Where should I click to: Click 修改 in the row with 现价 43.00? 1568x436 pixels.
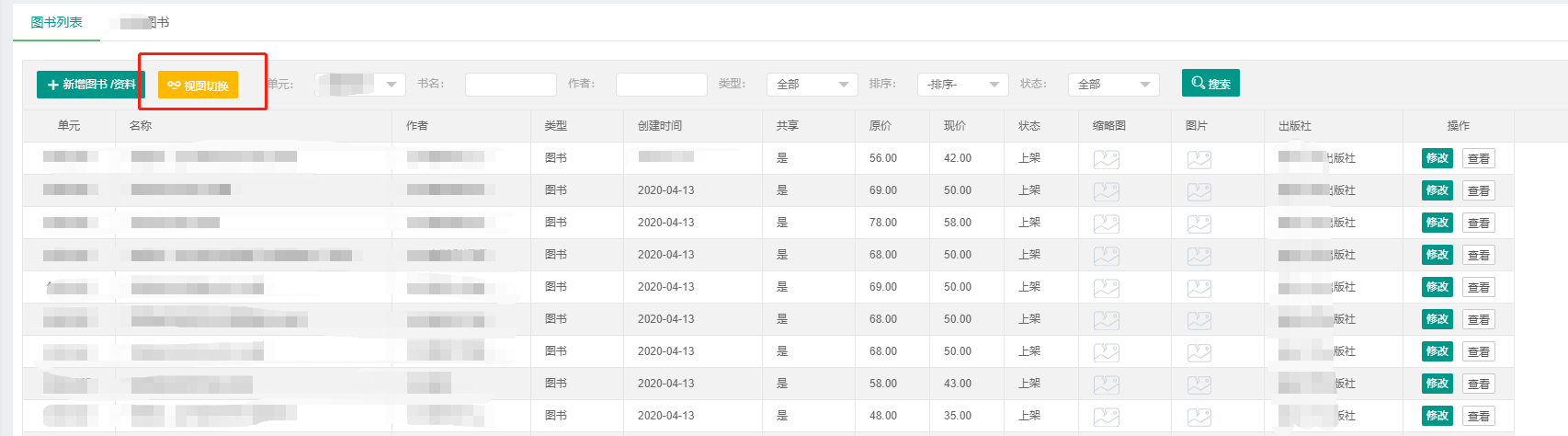point(1437,384)
